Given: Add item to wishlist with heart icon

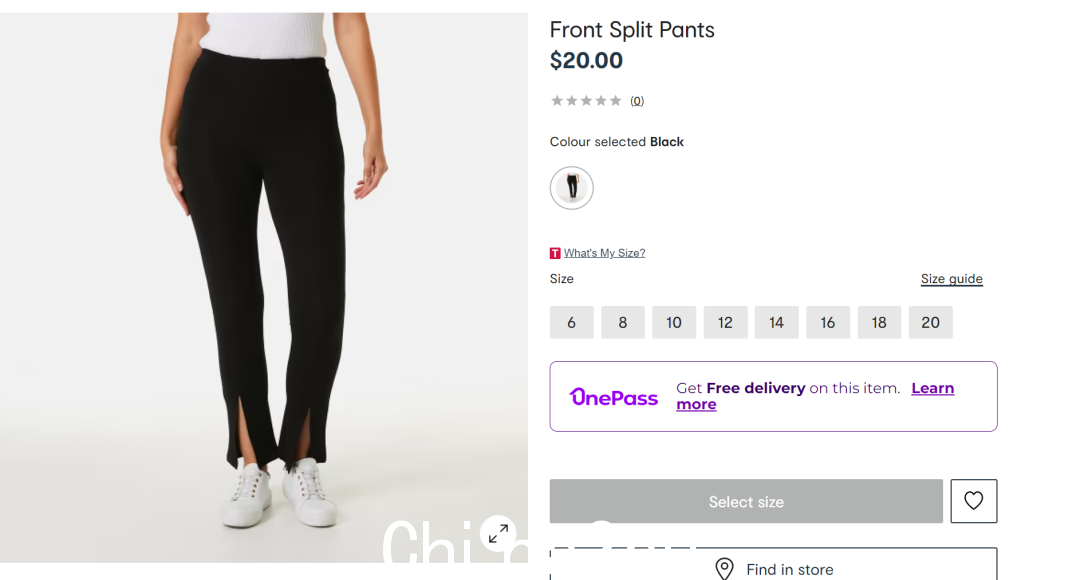Looking at the screenshot, I should [x=973, y=501].
